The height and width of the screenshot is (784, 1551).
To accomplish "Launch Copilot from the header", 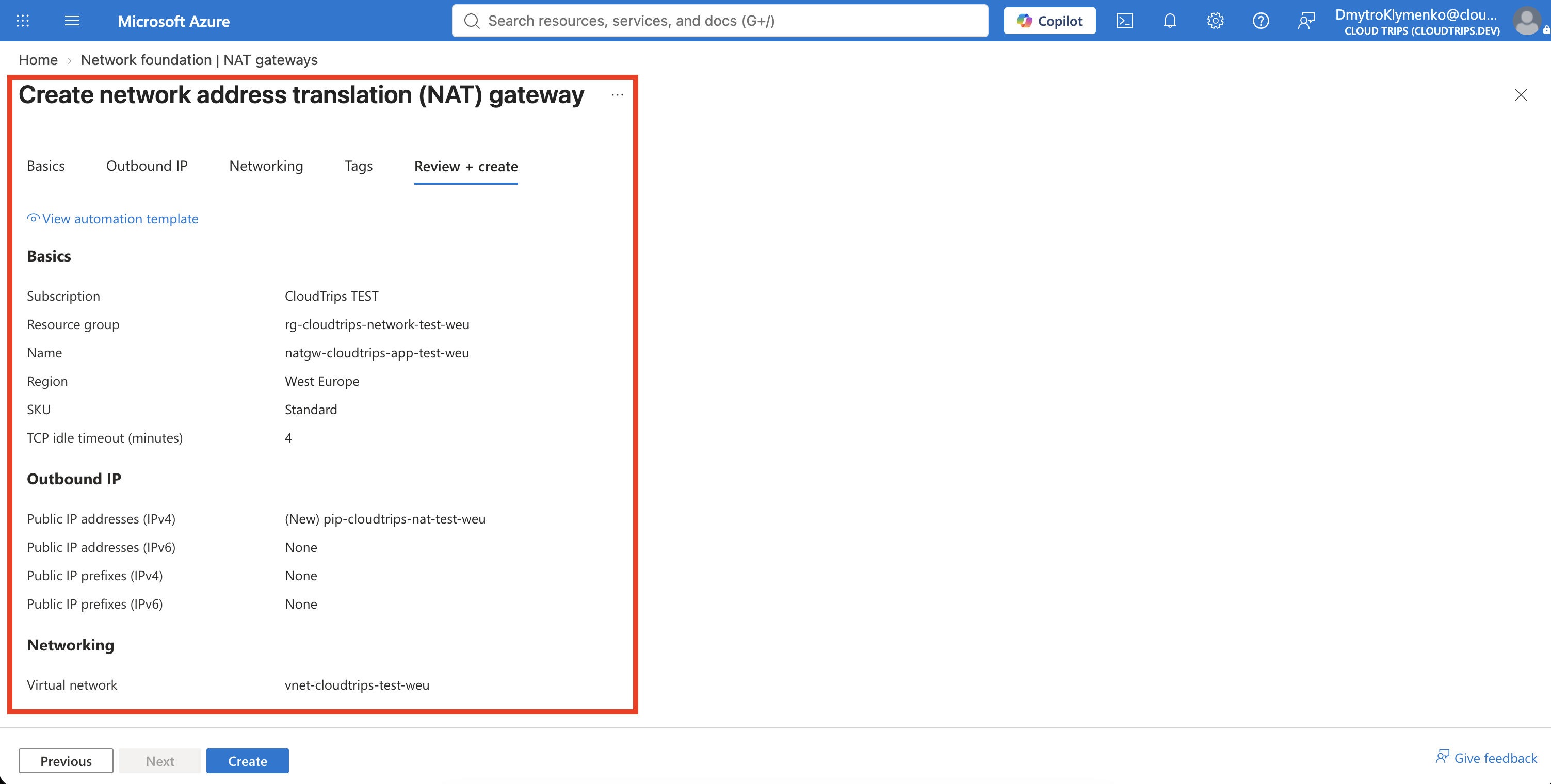I will tap(1049, 21).
